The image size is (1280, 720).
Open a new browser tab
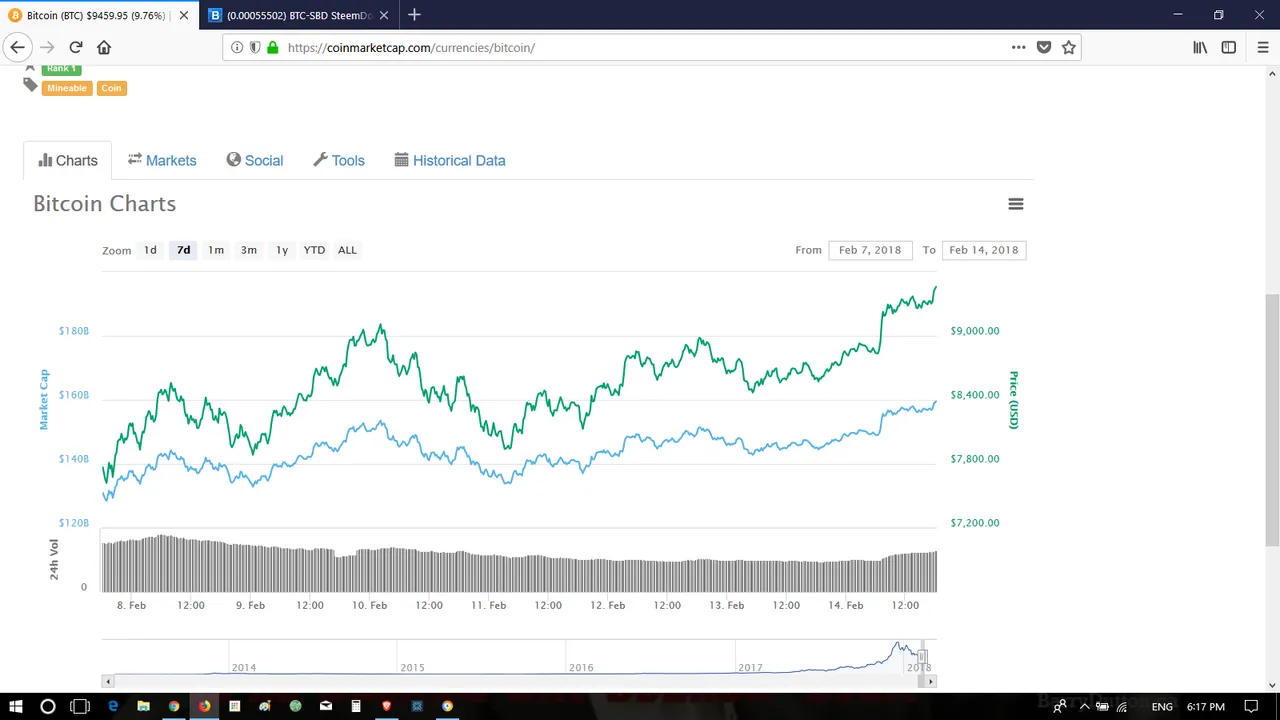coord(414,15)
